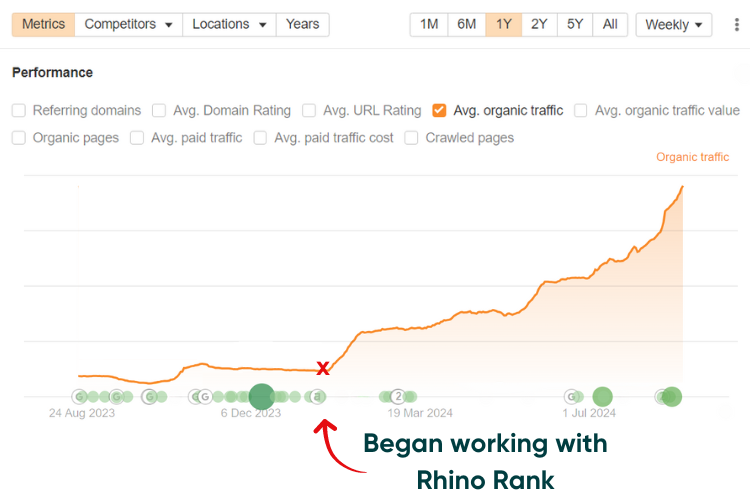This screenshot has width=750, height=500.
Task: Select the 1Y time range
Action: point(503,24)
